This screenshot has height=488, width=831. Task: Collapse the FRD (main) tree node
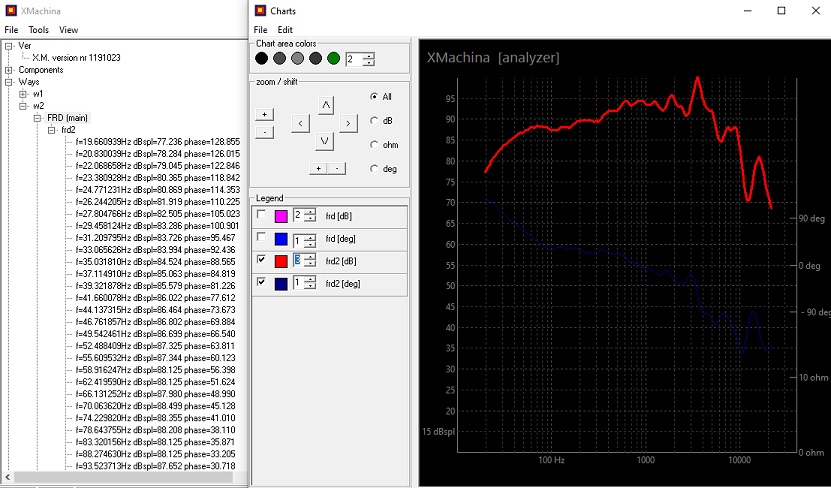37,118
